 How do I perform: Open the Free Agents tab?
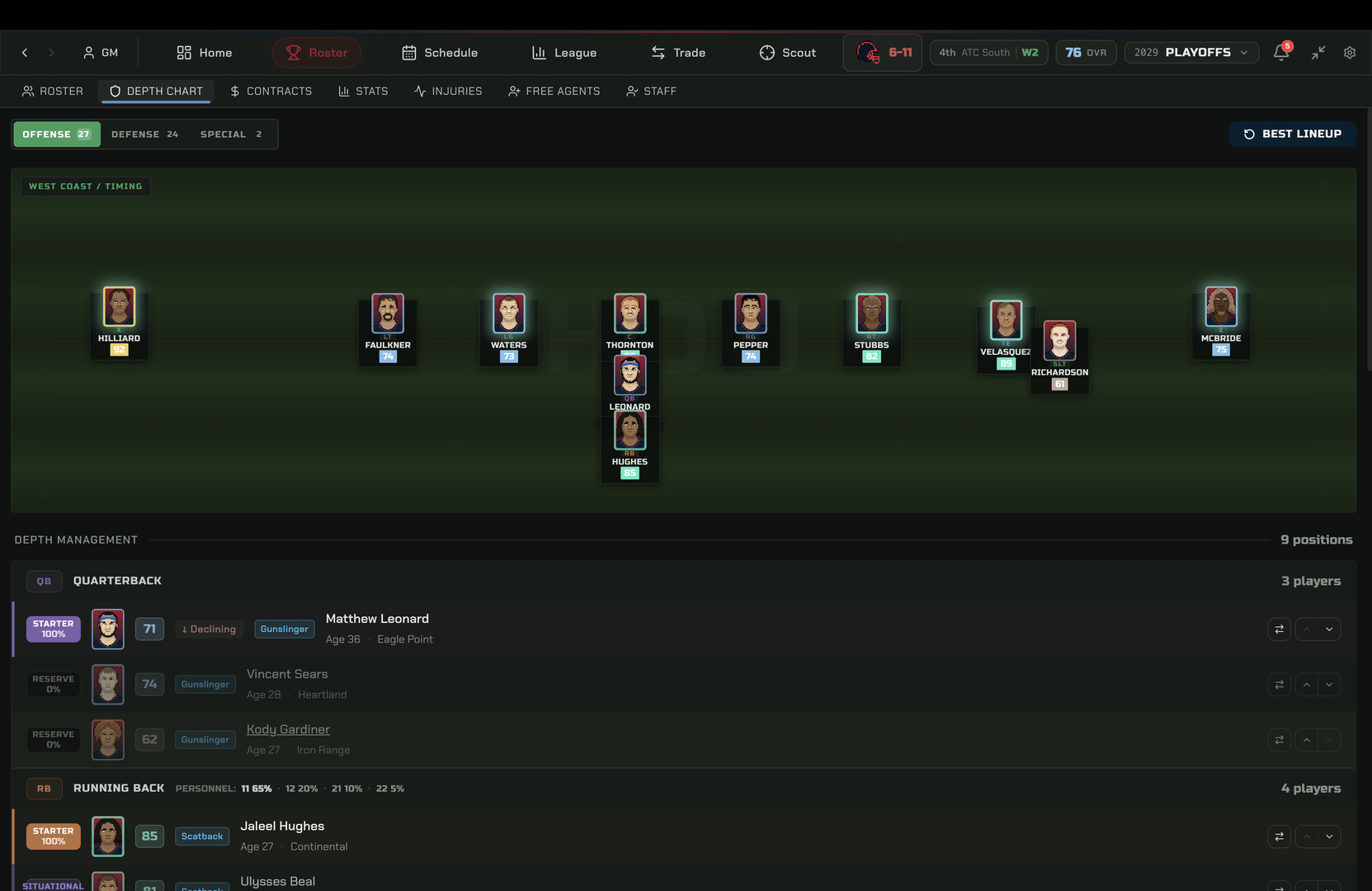[554, 91]
